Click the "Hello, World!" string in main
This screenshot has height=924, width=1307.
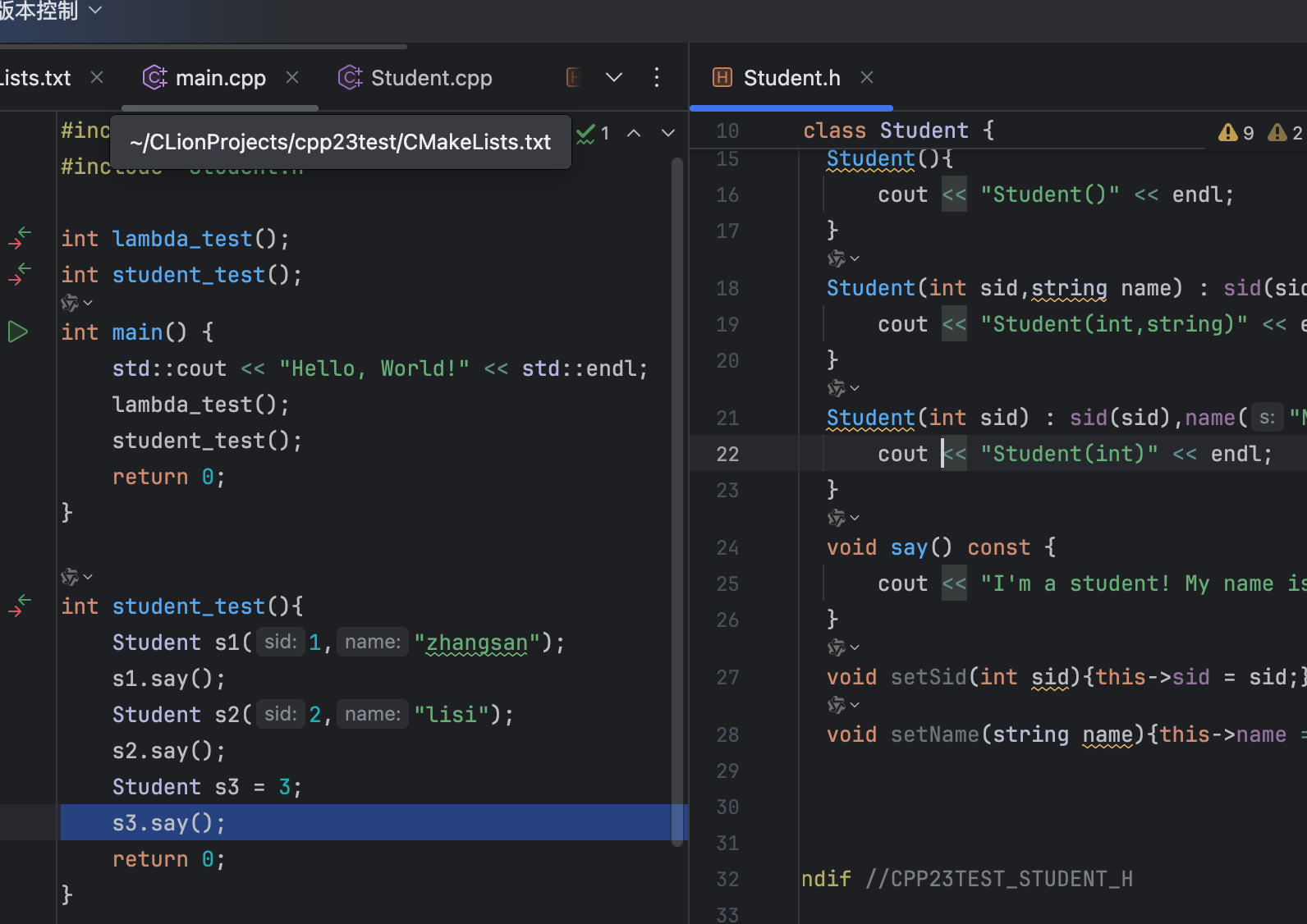pyautogui.click(x=374, y=368)
